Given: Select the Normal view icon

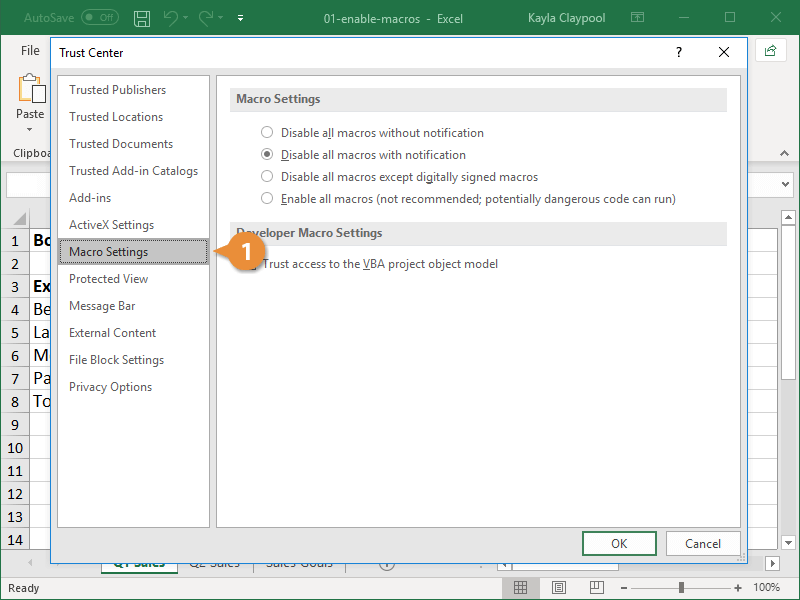Looking at the screenshot, I should 520,587.
